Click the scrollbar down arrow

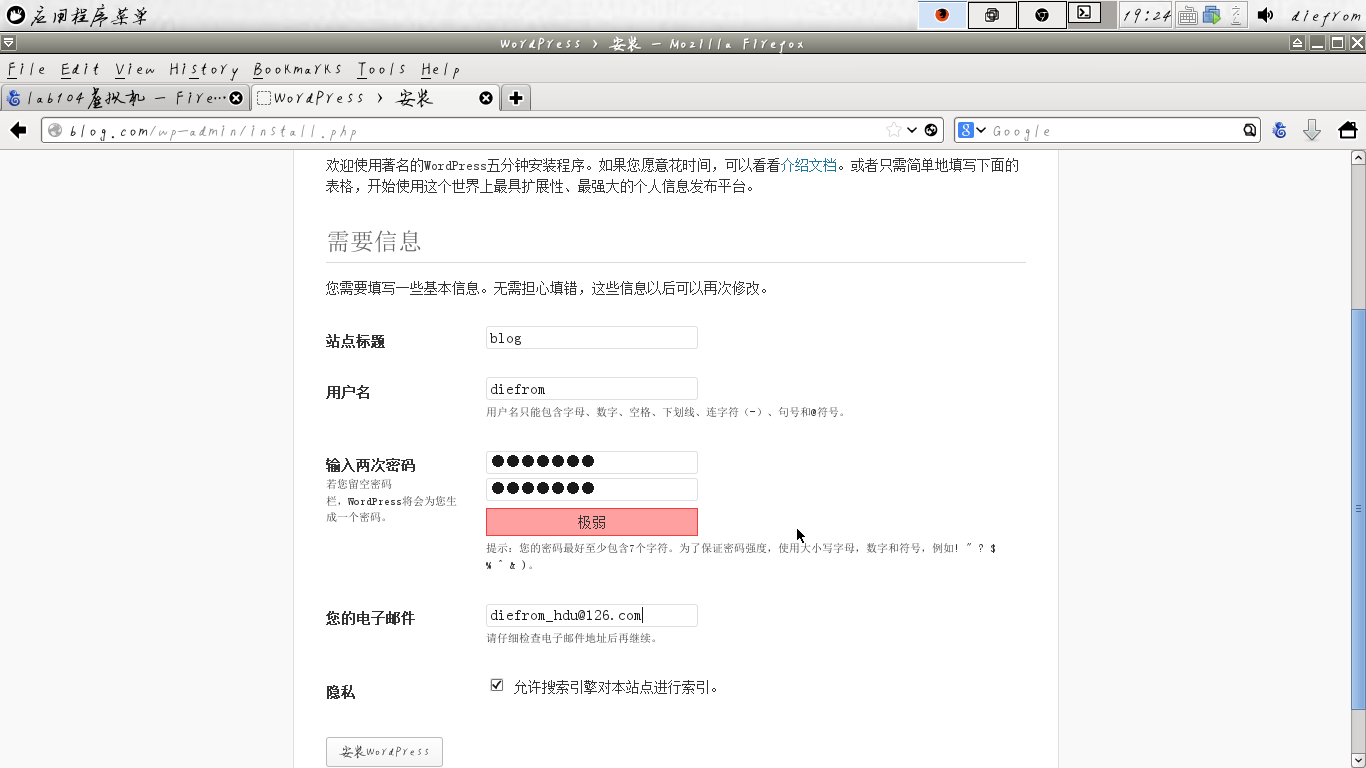1358,758
